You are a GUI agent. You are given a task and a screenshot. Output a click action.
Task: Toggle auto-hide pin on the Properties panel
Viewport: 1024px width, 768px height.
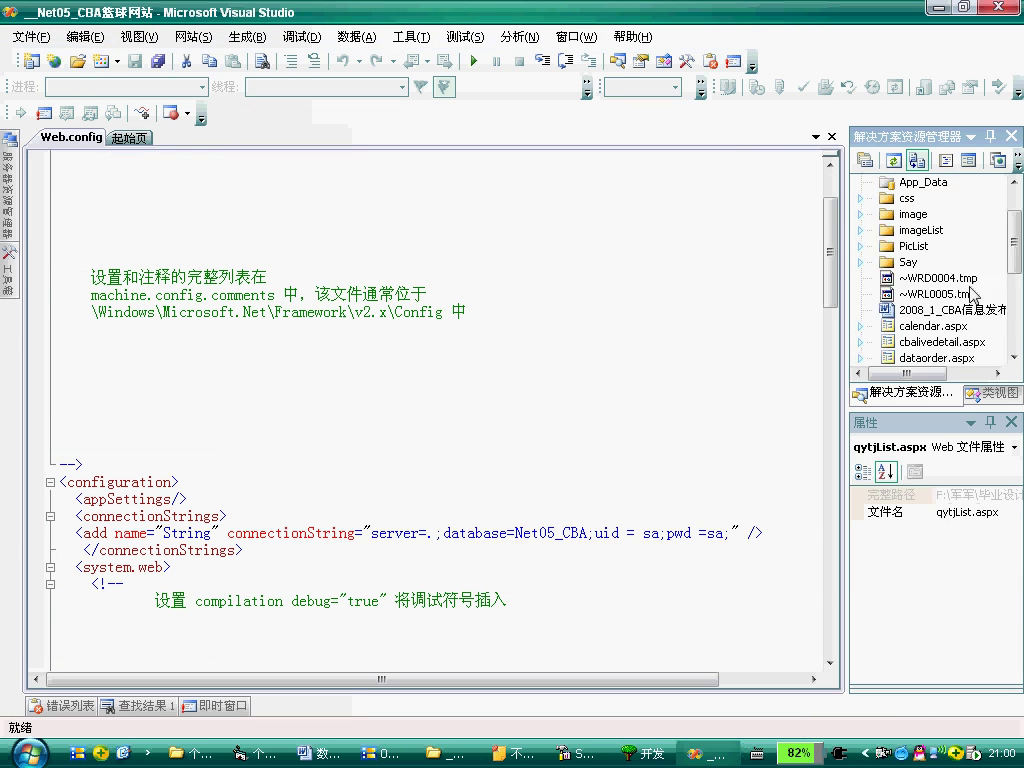pyautogui.click(x=991, y=422)
